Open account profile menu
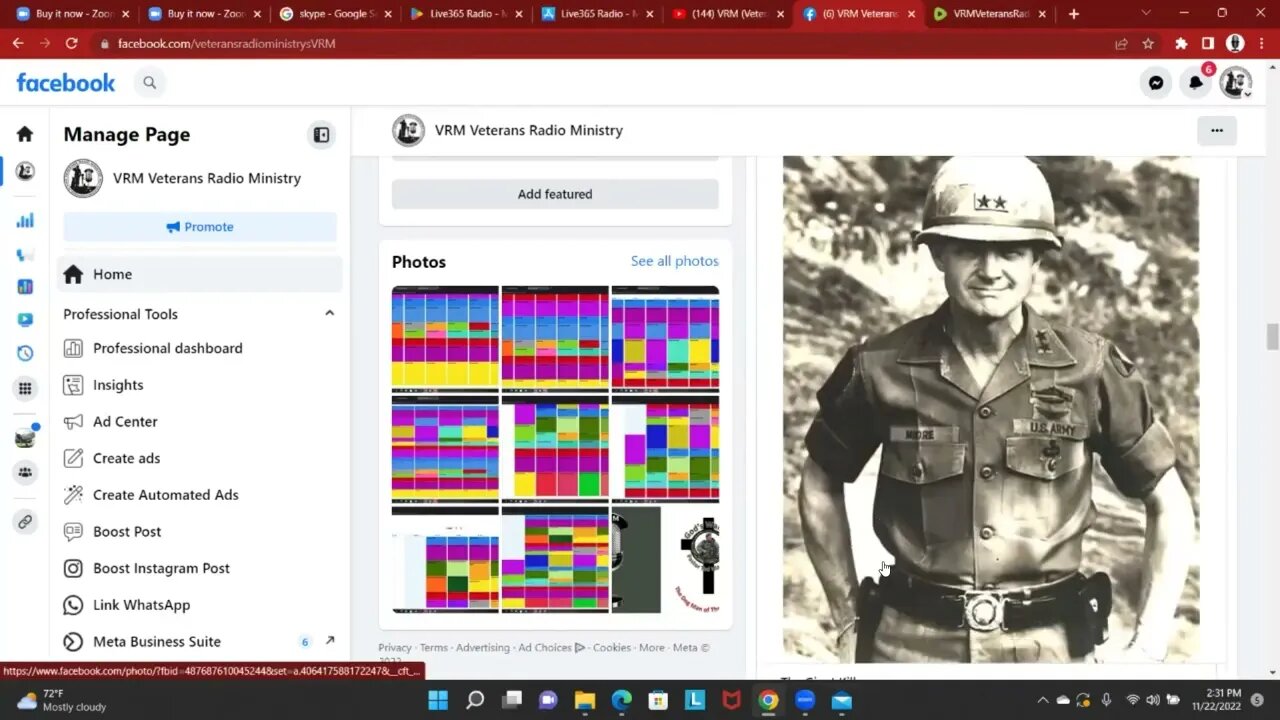The width and height of the screenshot is (1280, 720). coord(1236,83)
